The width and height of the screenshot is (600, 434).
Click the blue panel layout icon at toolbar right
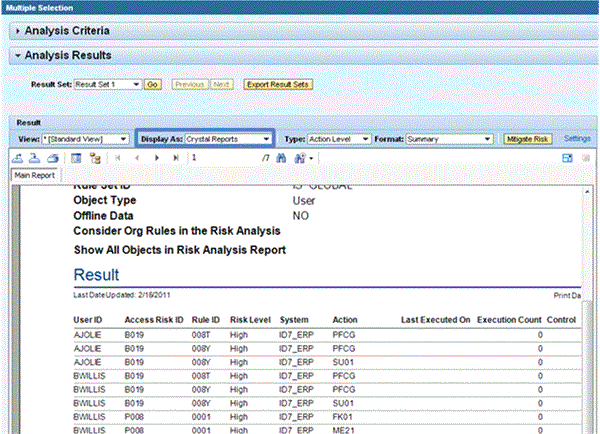coord(567,158)
